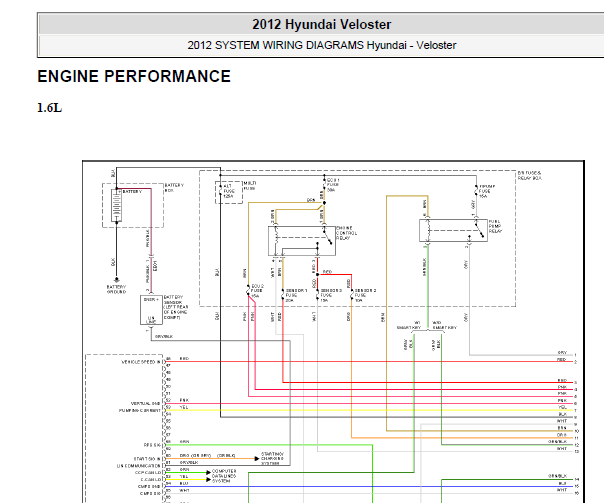Click the battery symbol in the battery box
Screen dimensions: 604x503
coord(116,205)
